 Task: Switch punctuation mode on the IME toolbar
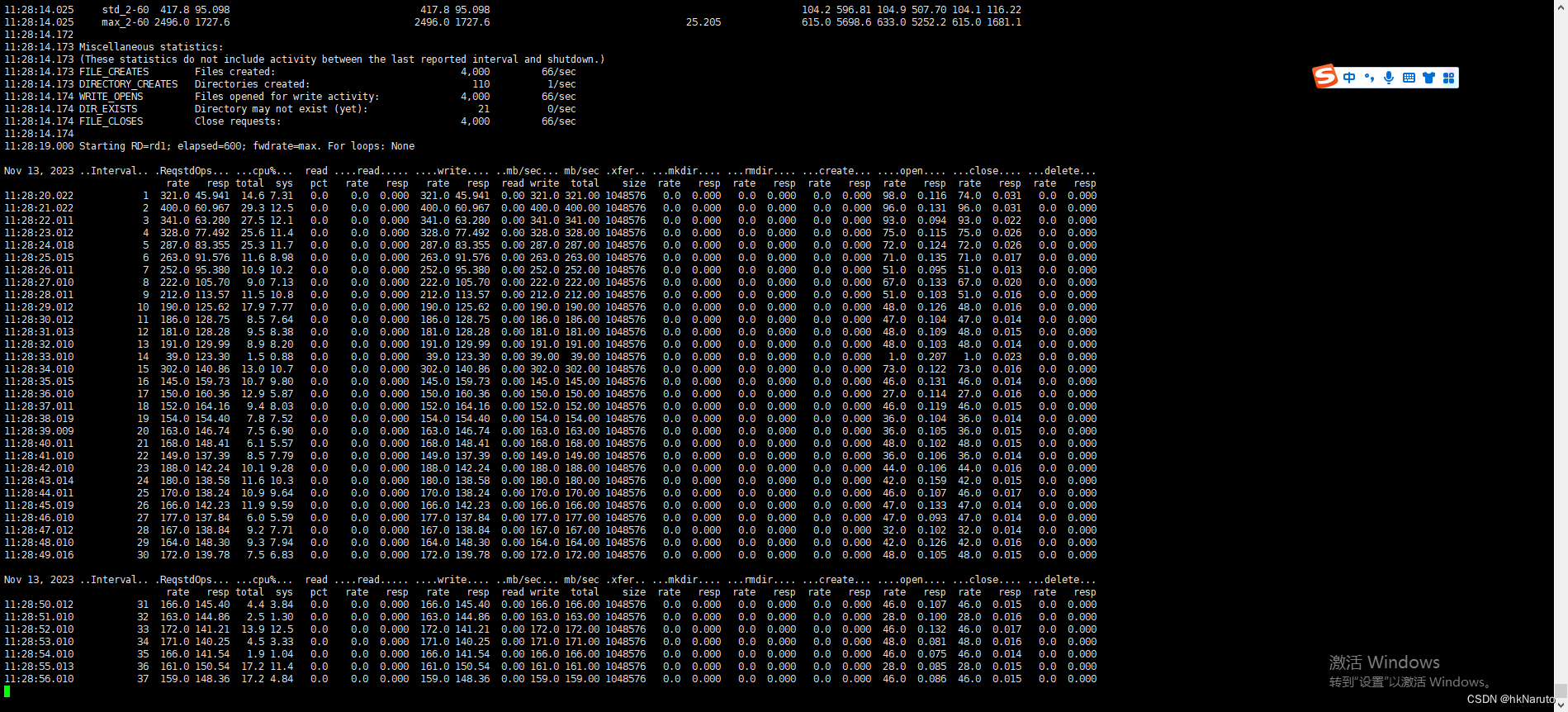pos(1369,78)
